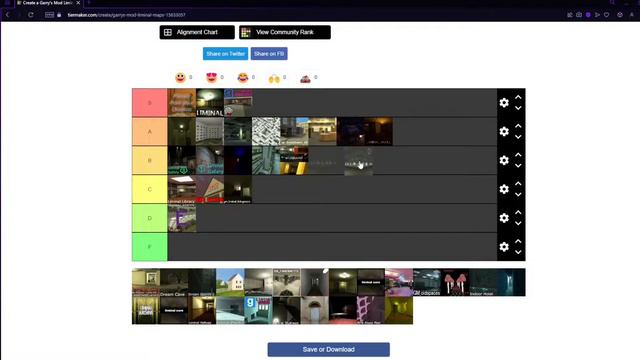
Task: Open settings gear for D tier row
Action: coord(504,218)
